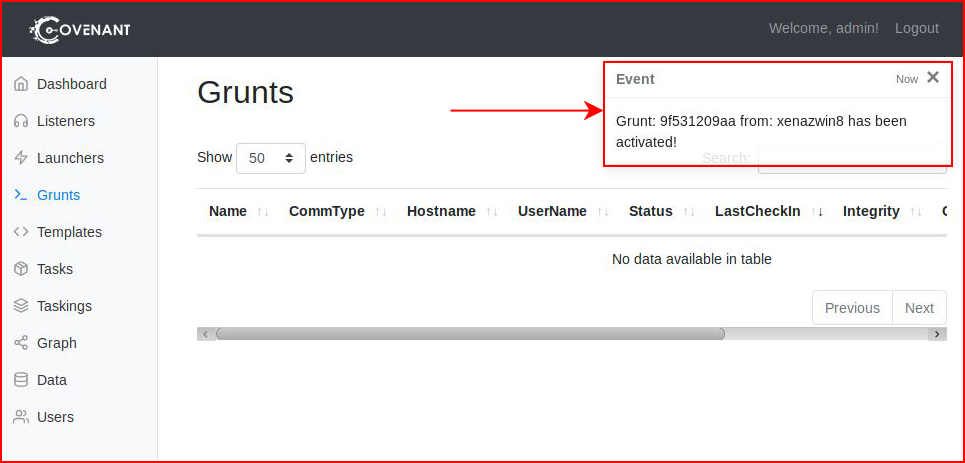
Task: Navigate to Tasks
Action: pos(55,269)
